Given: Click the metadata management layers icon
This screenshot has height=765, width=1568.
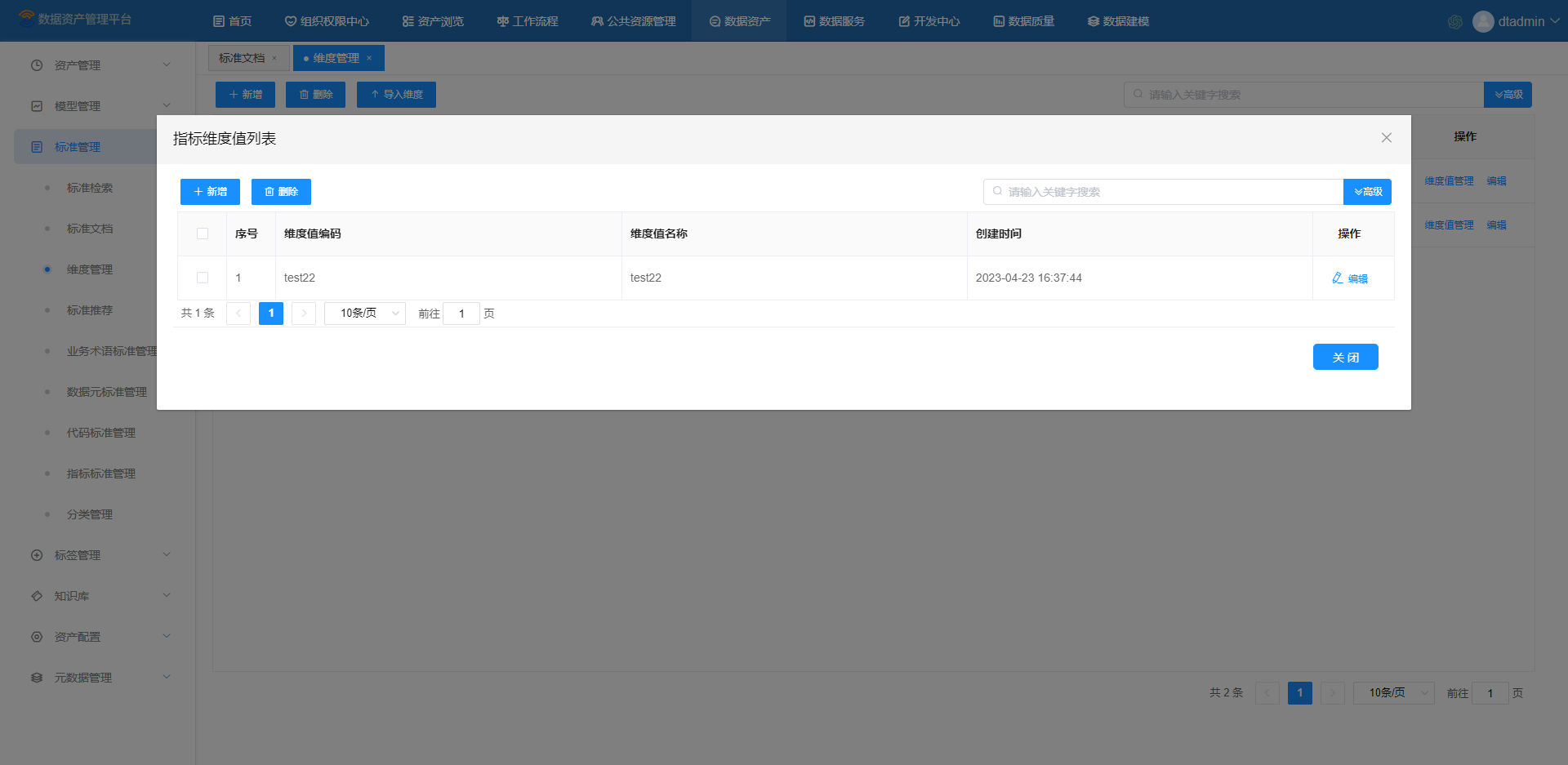Looking at the screenshot, I should click(37, 678).
